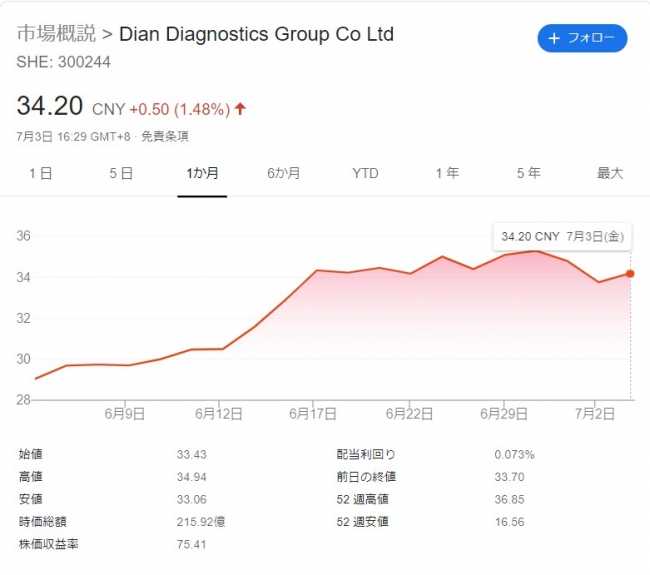650x575 pixels.
Task: Select the 1か月 range tab
Action: click(x=202, y=173)
